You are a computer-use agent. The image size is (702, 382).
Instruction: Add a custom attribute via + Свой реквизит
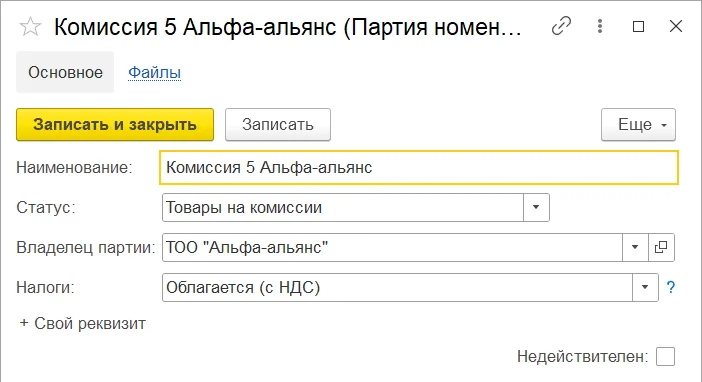point(83,323)
